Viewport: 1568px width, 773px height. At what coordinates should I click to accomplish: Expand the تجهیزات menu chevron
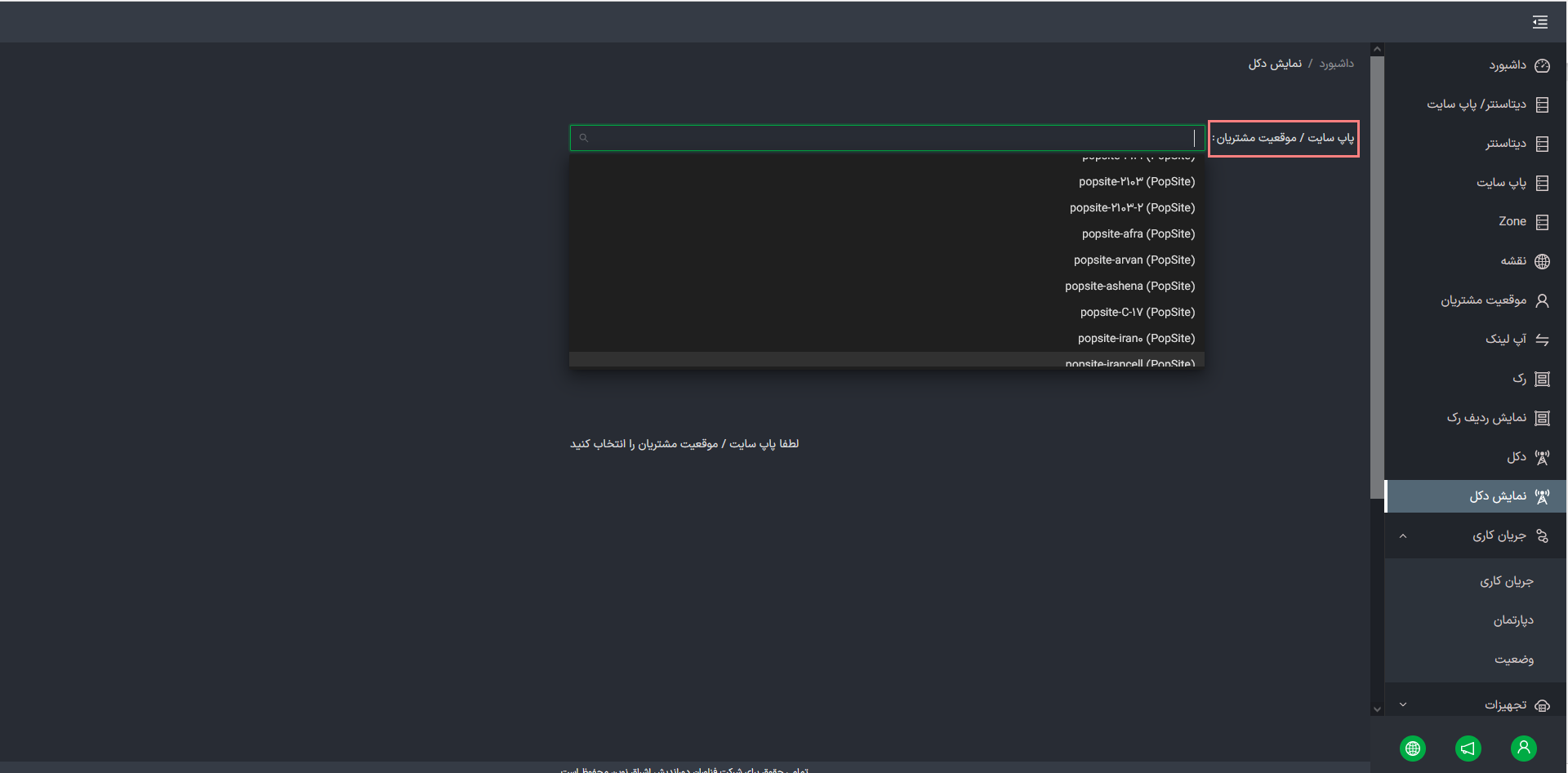[x=1403, y=704]
